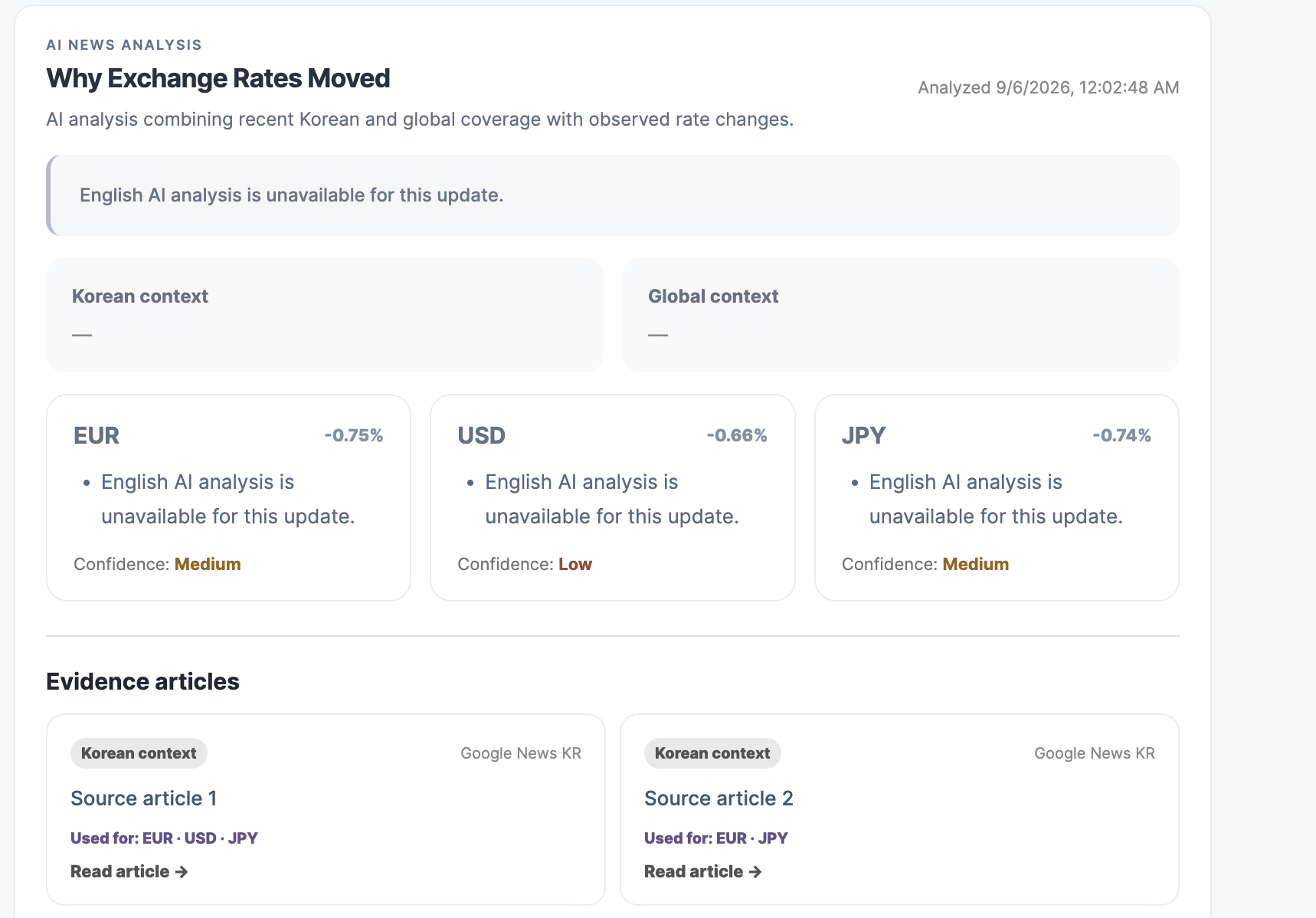Viewport: 1316px width, 918px height.
Task: Click the 'Evidence articles' heading
Action: pyautogui.click(x=142, y=681)
